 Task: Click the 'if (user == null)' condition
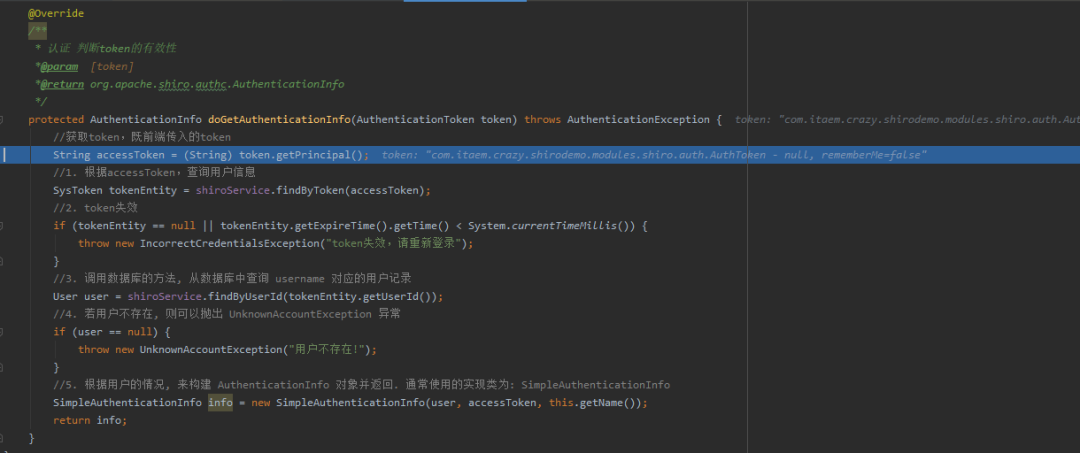coord(107,332)
